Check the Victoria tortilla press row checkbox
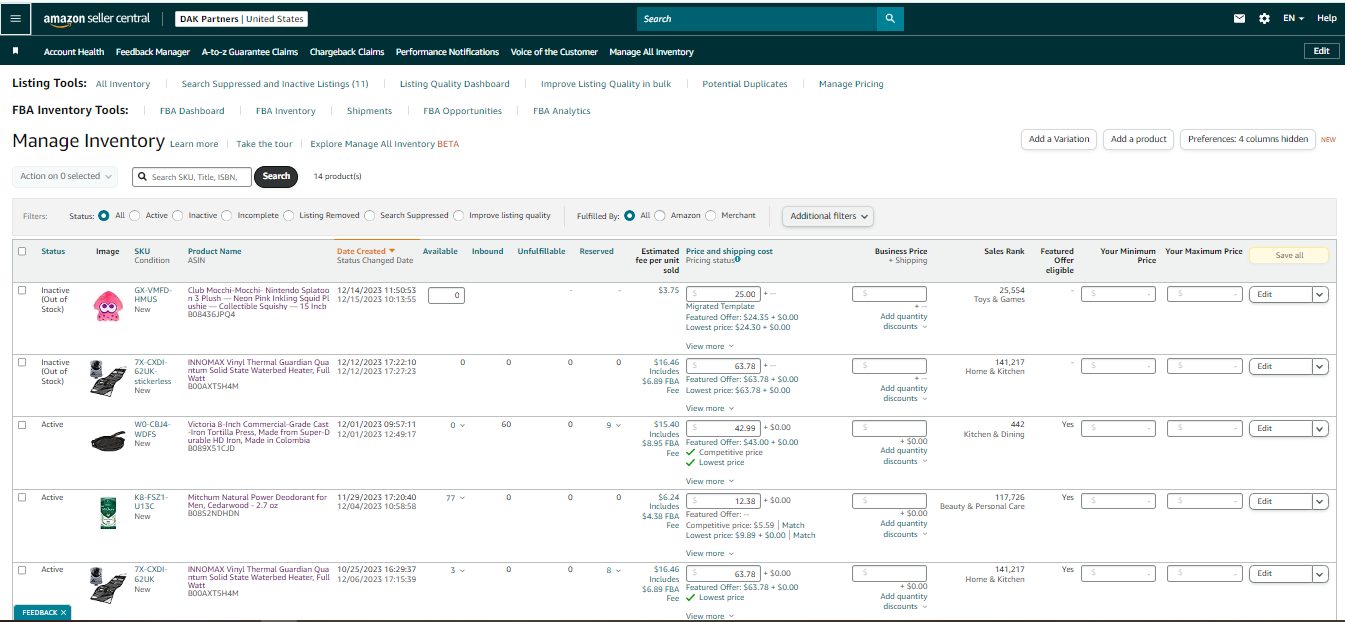Image resolution: width=1345 pixels, height=622 pixels. [x=23, y=425]
